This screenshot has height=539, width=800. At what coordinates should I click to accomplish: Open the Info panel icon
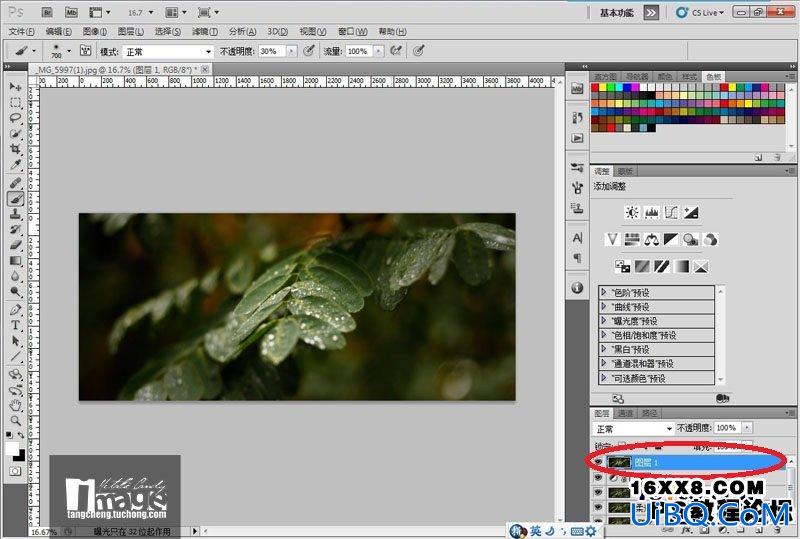pos(577,288)
